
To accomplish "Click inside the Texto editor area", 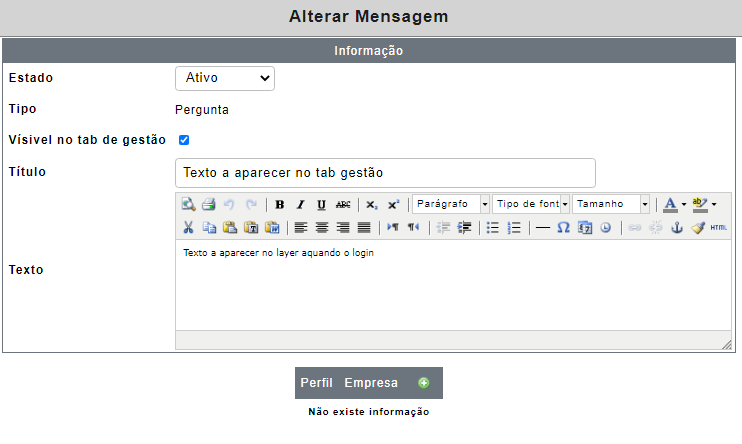I will click(453, 285).
